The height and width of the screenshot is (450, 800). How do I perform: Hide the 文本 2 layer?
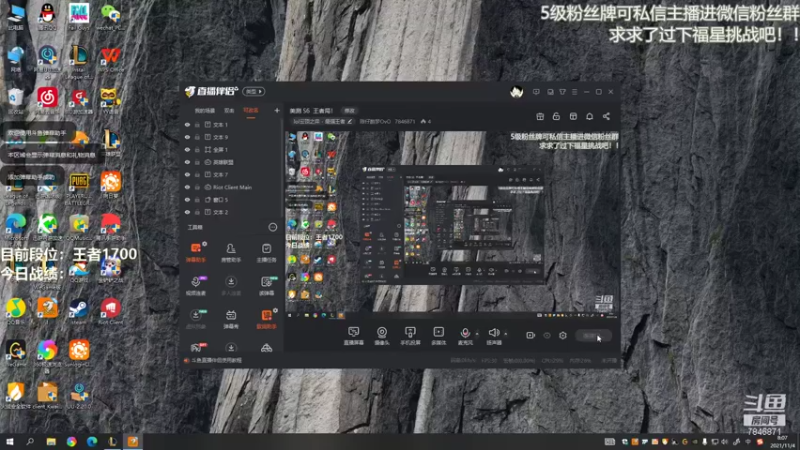pyautogui.click(x=187, y=212)
